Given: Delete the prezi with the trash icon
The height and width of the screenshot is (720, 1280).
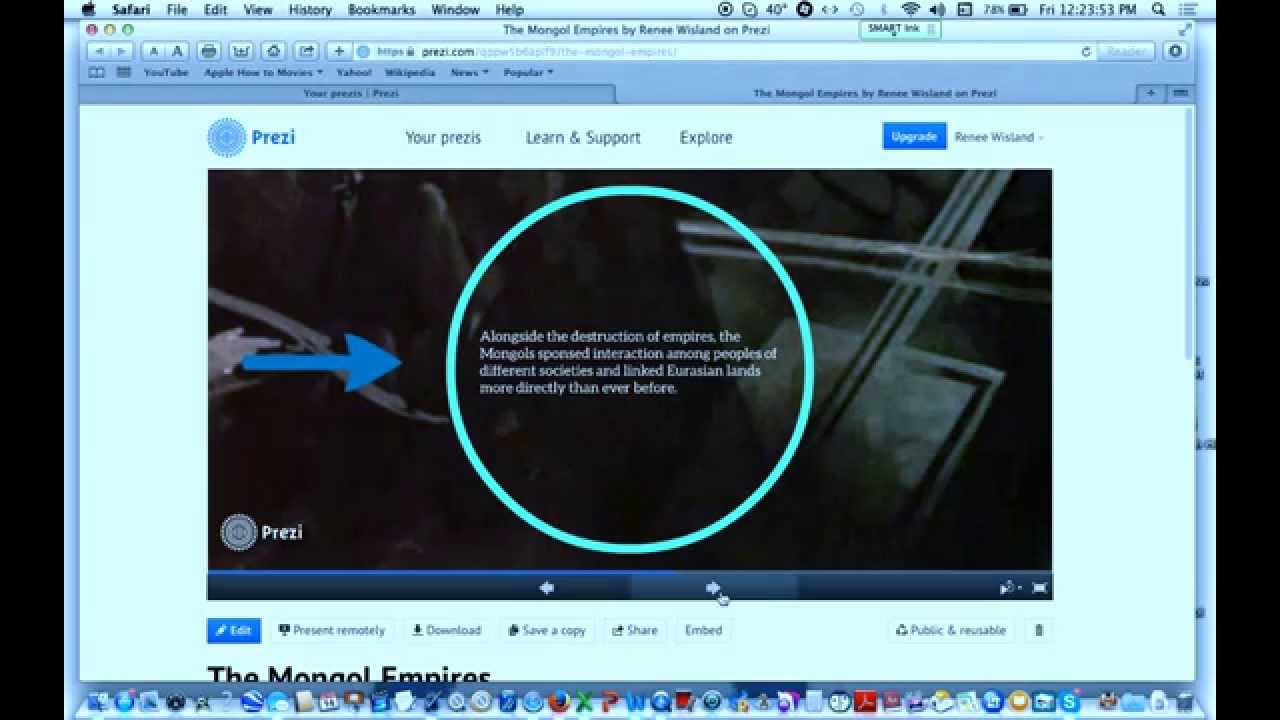Looking at the screenshot, I should 1039,630.
